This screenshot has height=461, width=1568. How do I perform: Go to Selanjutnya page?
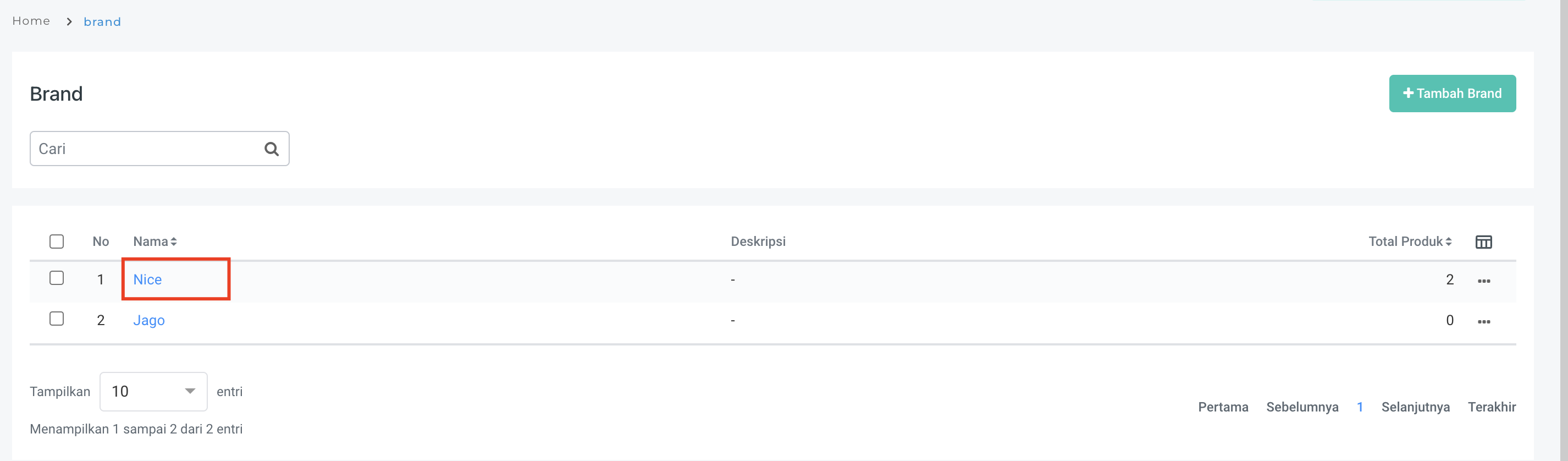coord(1415,407)
